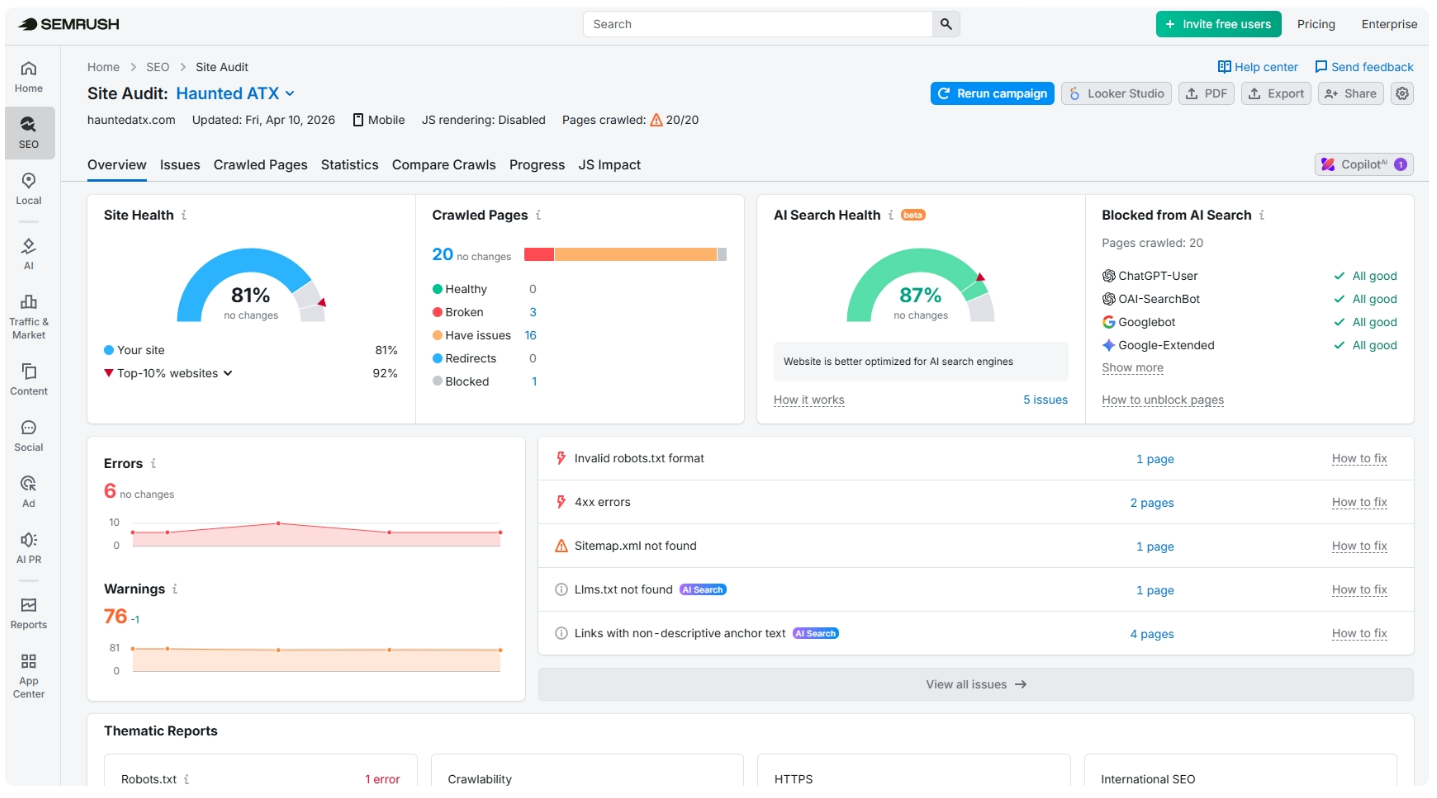Click the Site Health 81% gauge

click(251, 285)
